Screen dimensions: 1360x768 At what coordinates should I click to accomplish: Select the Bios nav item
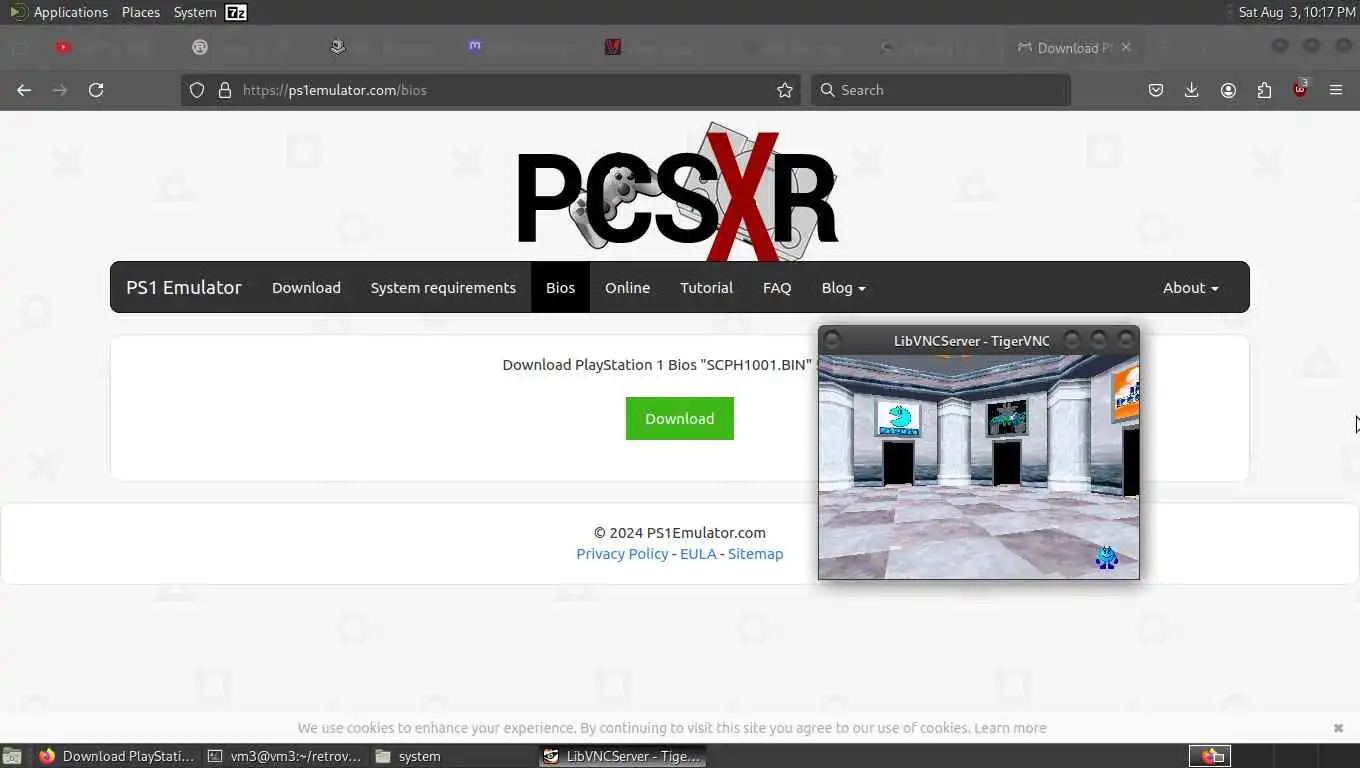560,287
